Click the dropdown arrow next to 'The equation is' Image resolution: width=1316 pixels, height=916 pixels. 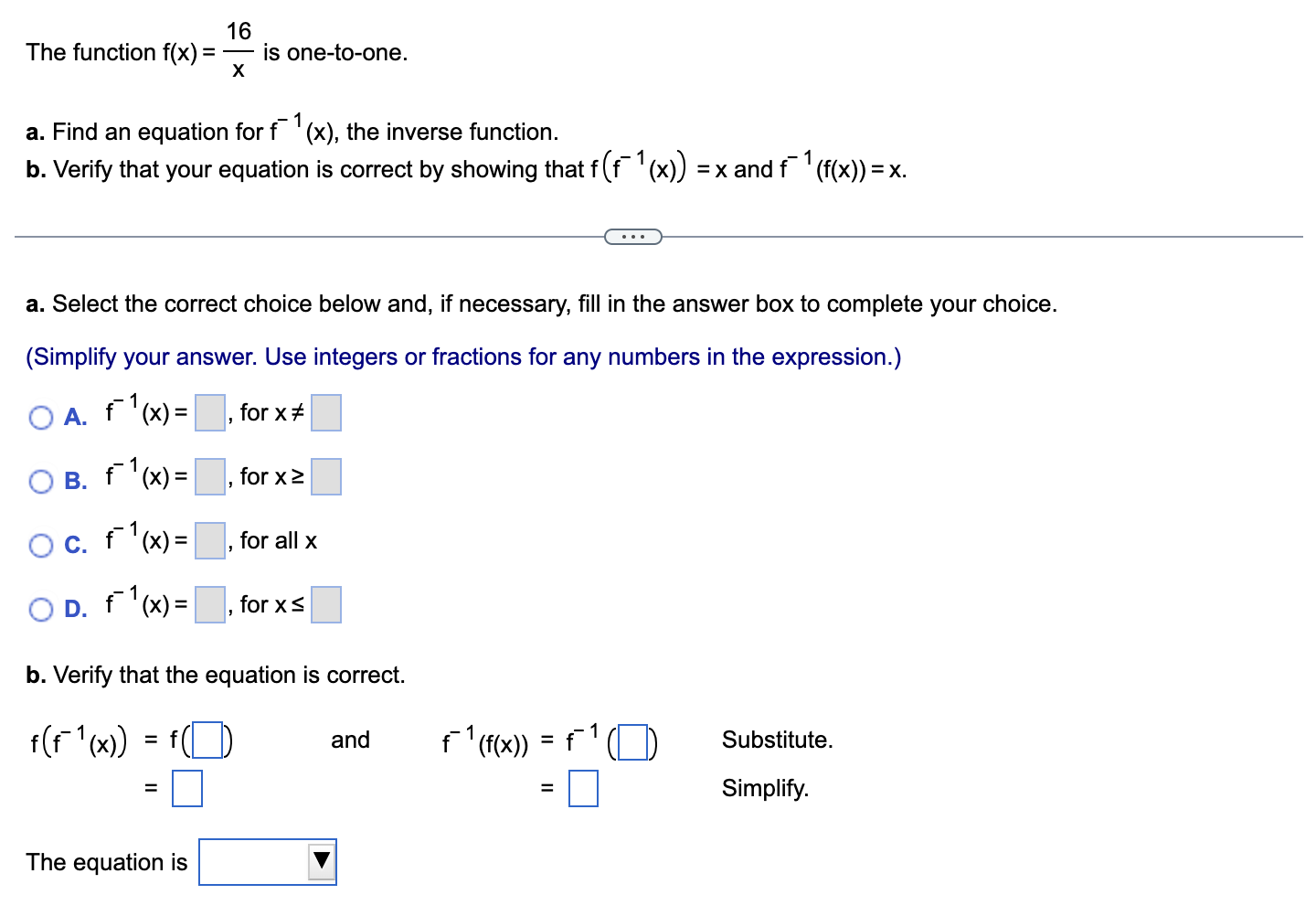322,860
